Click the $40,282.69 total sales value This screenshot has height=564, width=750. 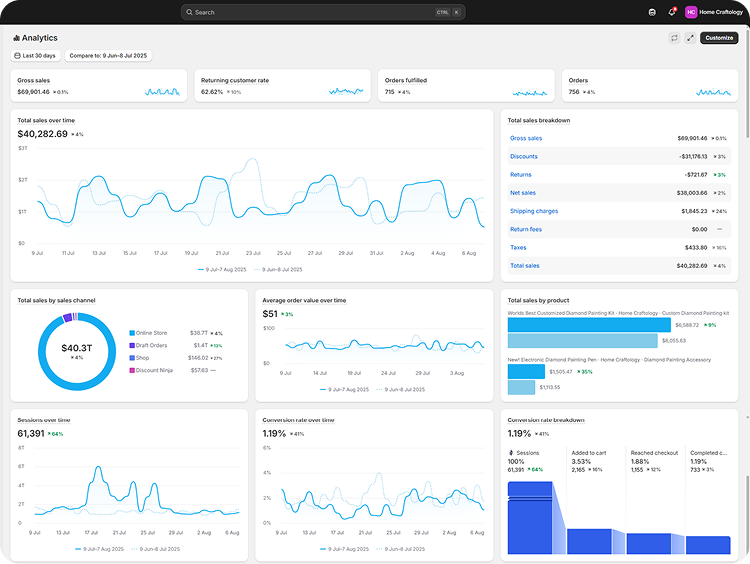coord(43,134)
